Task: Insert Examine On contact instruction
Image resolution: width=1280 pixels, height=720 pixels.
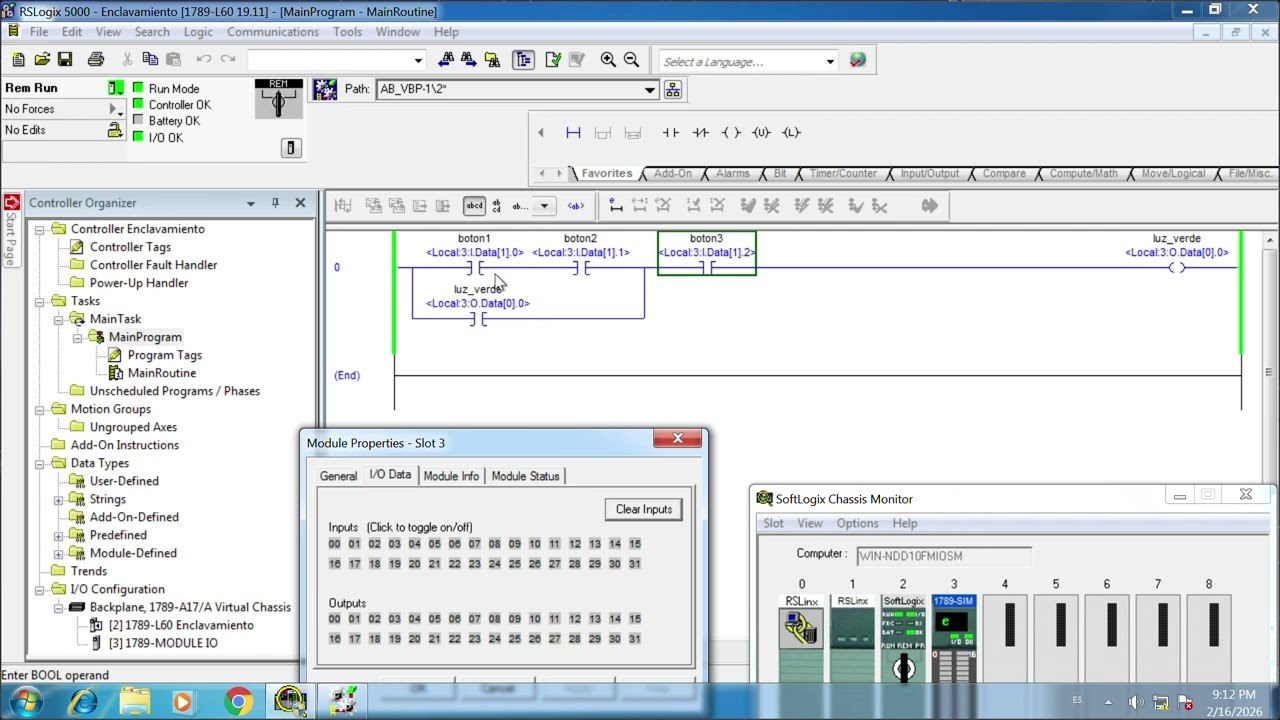Action: pyautogui.click(x=670, y=132)
